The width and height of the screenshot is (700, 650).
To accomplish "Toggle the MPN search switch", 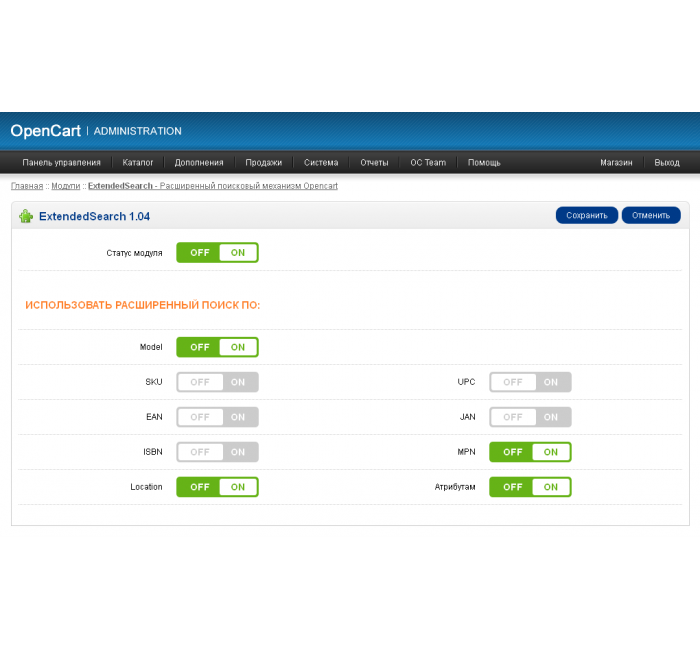I will (x=530, y=452).
